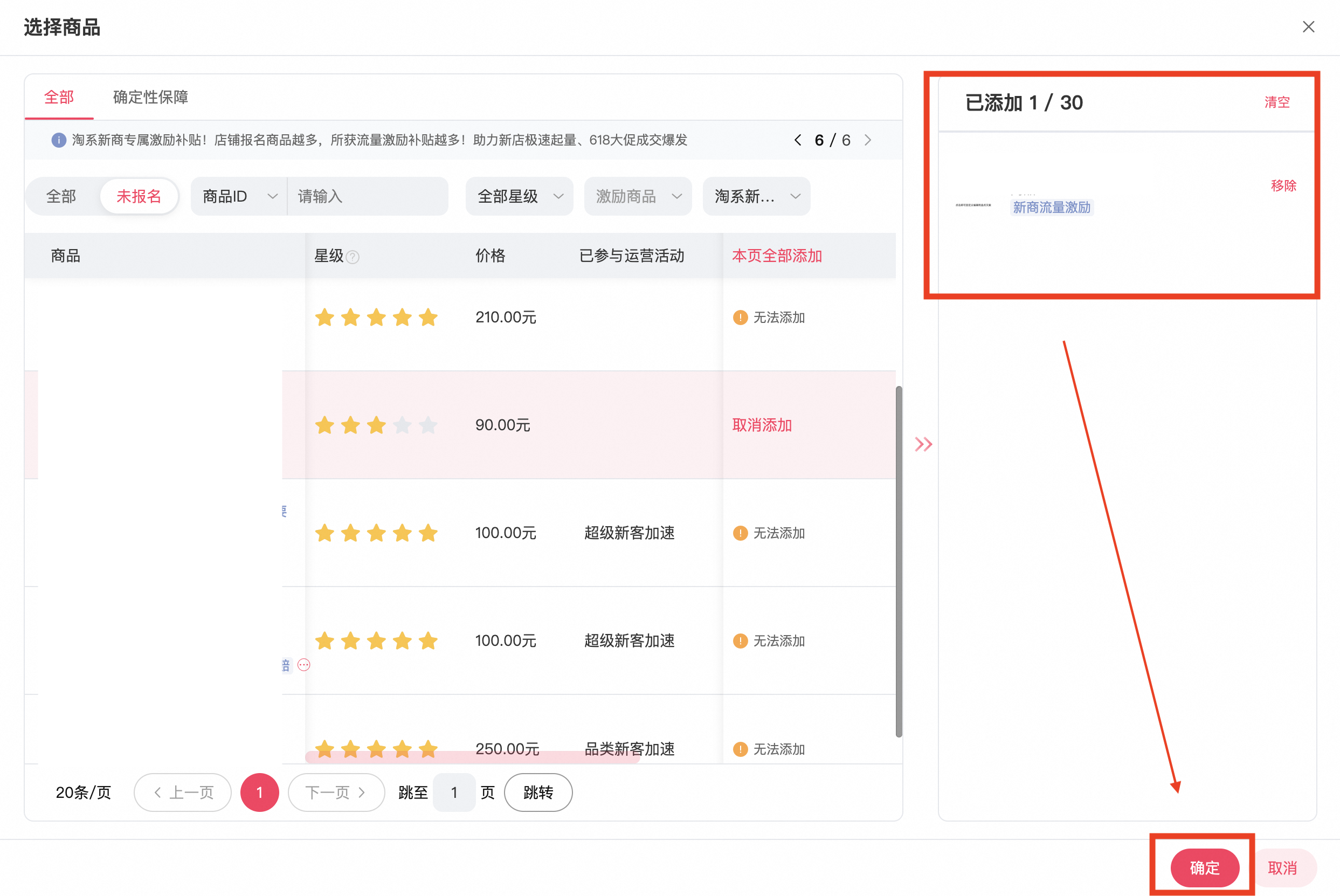
Task: Switch to the 确定性保障 tab
Action: pyautogui.click(x=151, y=97)
